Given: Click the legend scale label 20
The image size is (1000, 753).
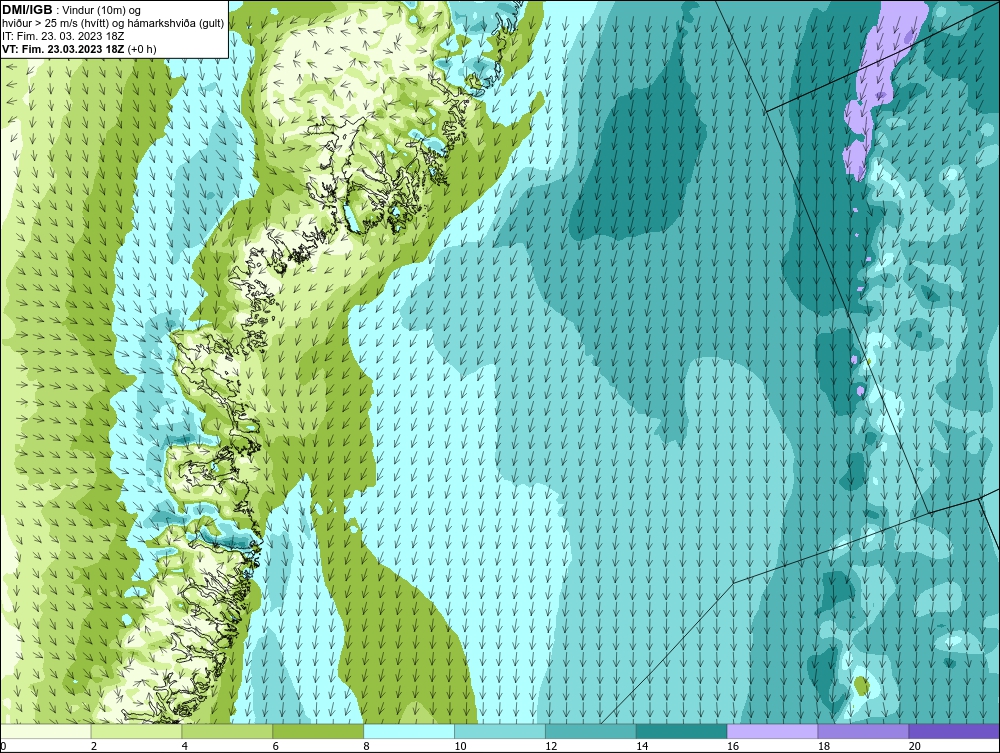Looking at the screenshot, I should tap(915, 746).
